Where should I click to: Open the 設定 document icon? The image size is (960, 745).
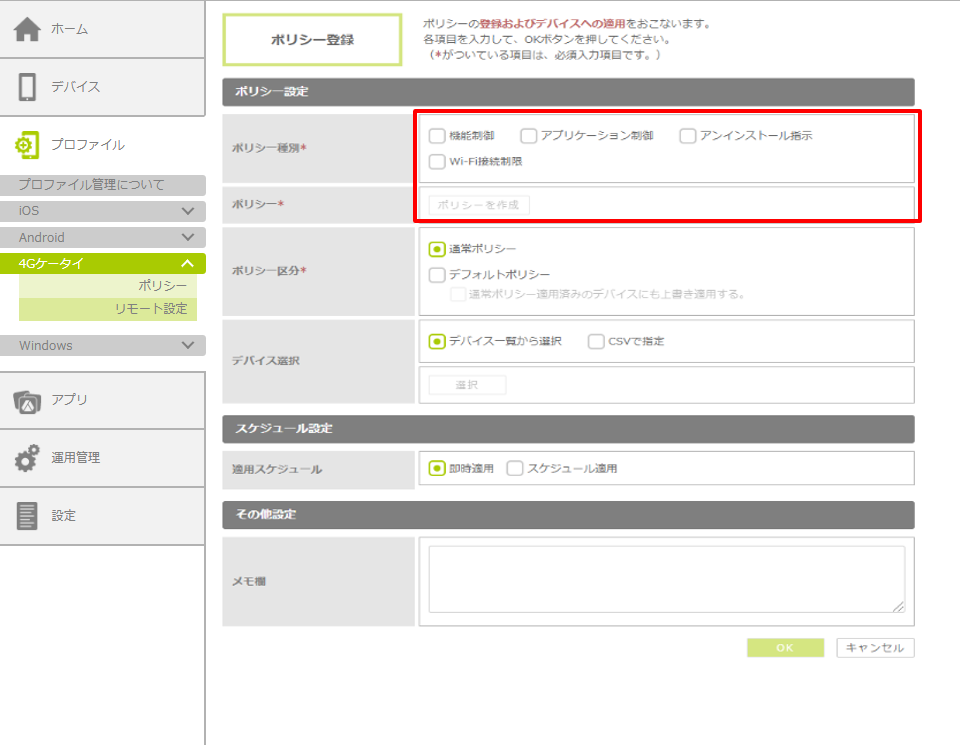pyautogui.click(x=28, y=516)
